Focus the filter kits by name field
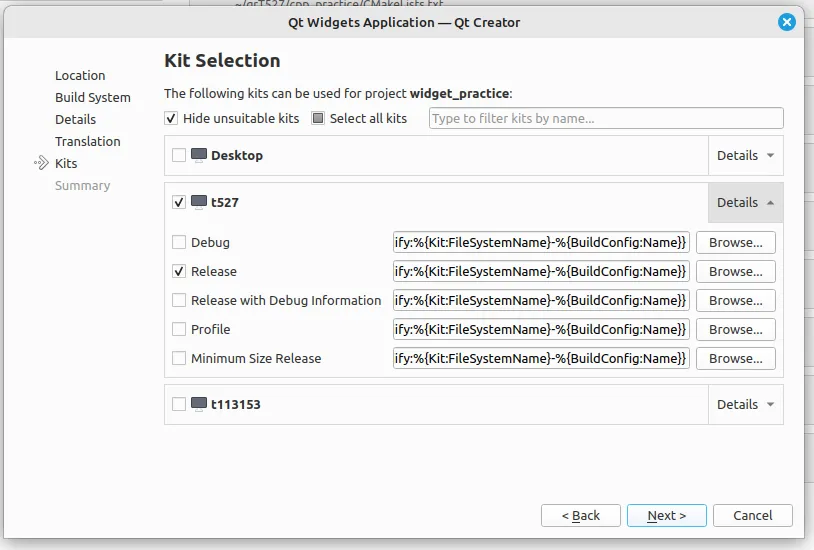The height and width of the screenshot is (550, 814). click(x=606, y=118)
